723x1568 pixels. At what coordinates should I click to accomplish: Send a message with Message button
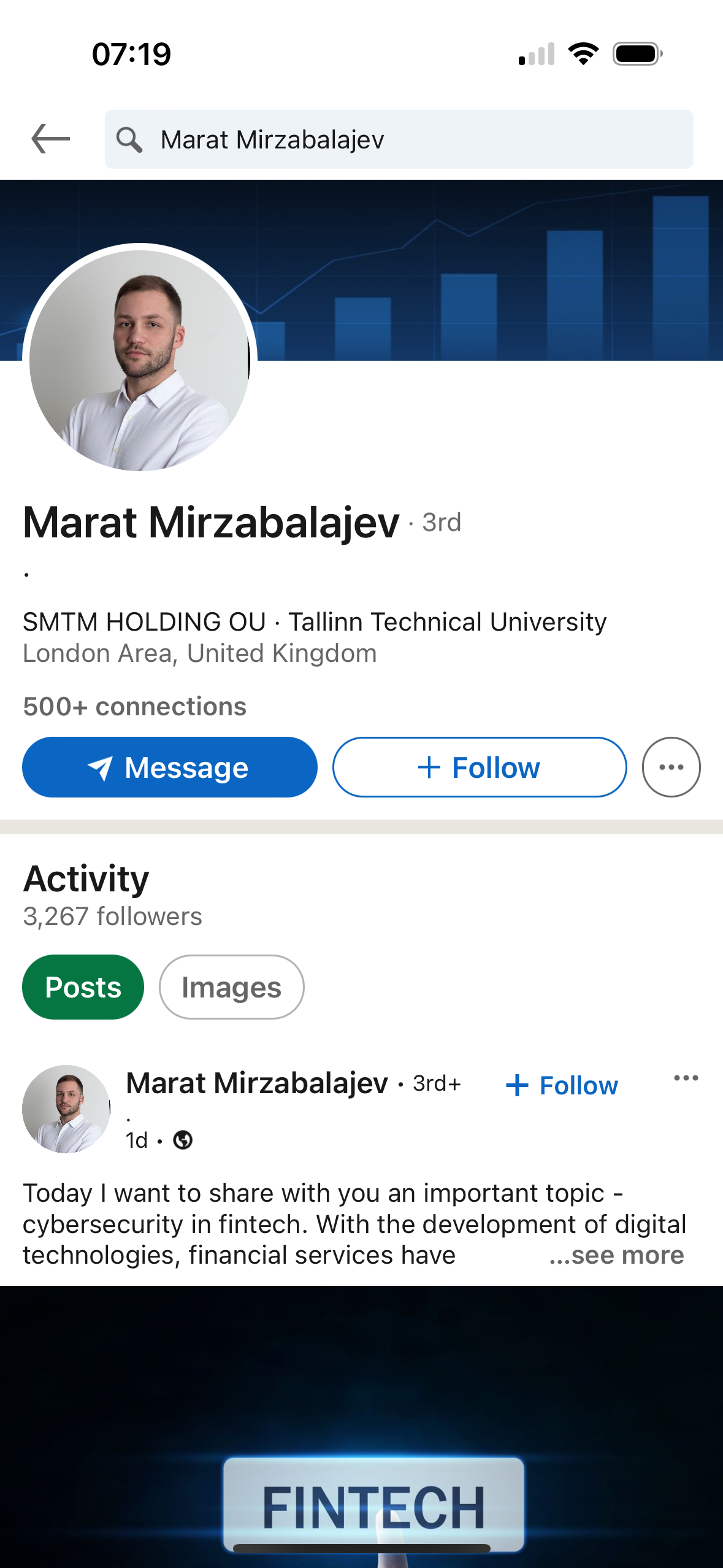[170, 767]
